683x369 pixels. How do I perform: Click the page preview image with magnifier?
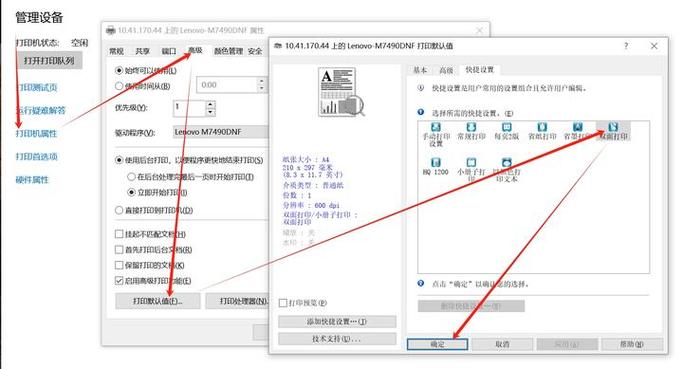pos(341,92)
